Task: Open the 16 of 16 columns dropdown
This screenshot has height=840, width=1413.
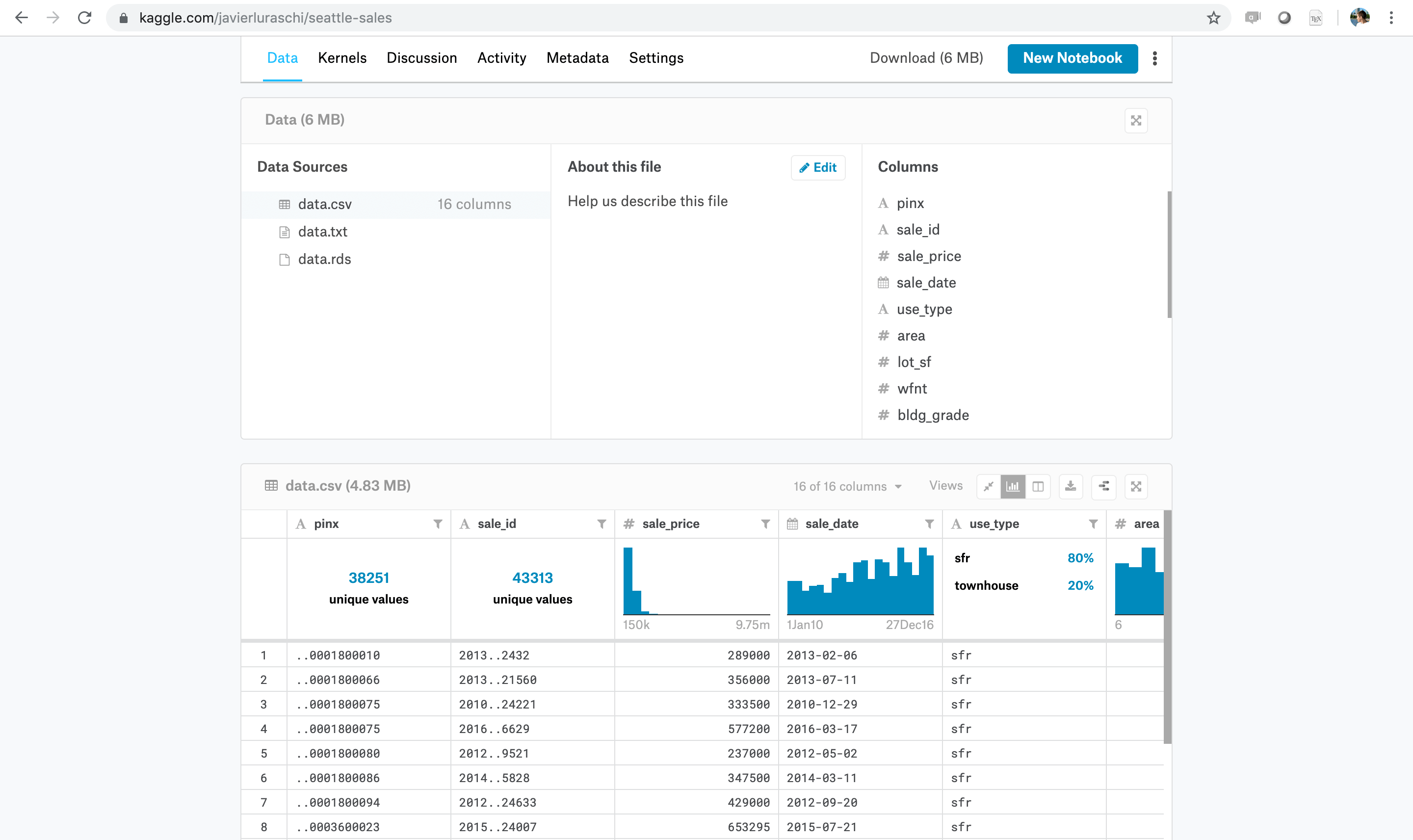Action: tap(847, 486)
